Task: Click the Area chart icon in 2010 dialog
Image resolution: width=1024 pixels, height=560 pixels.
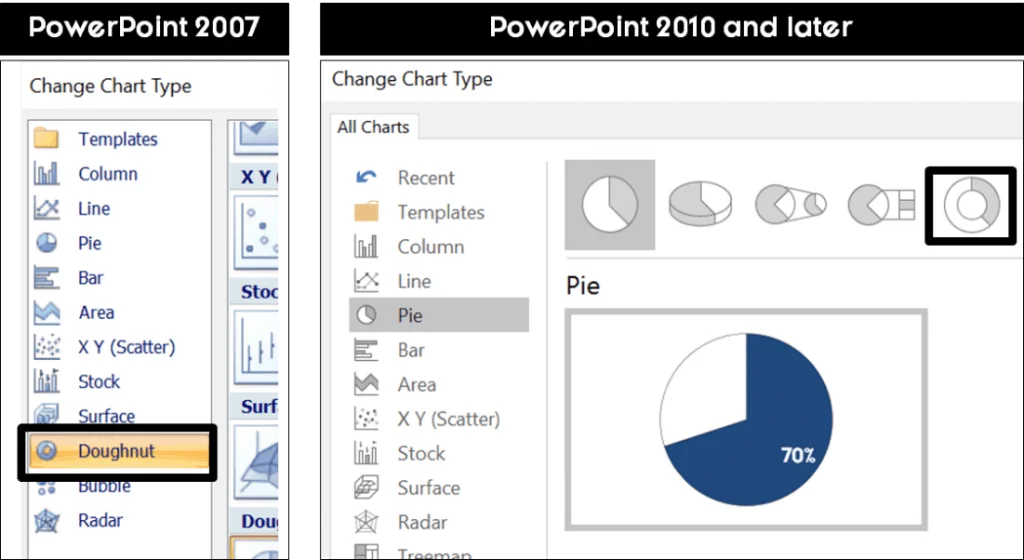Action: coord(366,384)
